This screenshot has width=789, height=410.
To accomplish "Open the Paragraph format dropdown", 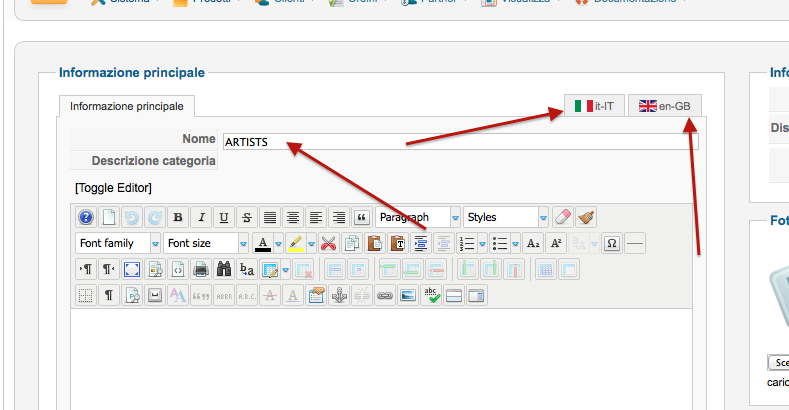I will [x=418, y=217].
